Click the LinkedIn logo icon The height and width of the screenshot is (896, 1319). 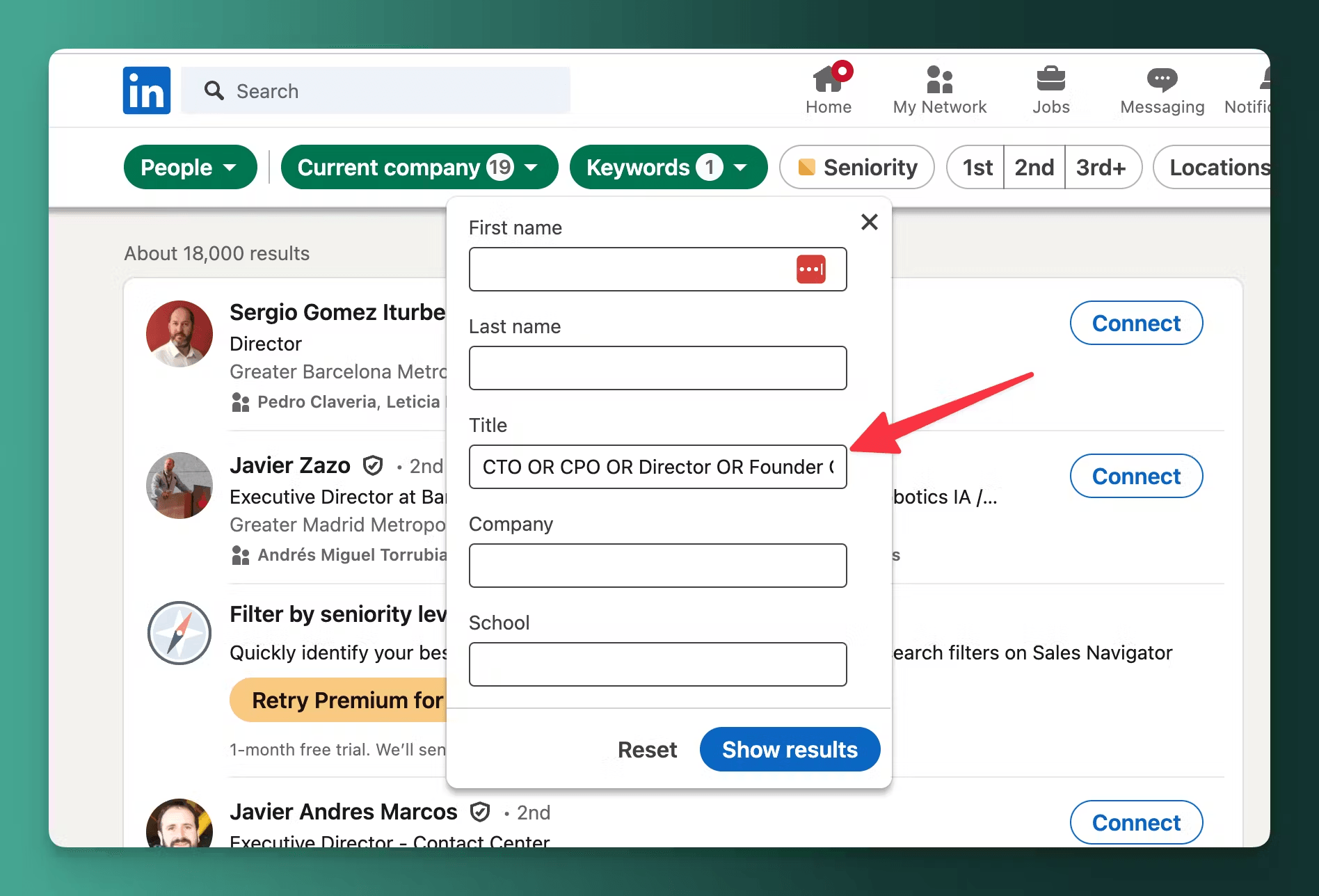[x=147, y=90]
